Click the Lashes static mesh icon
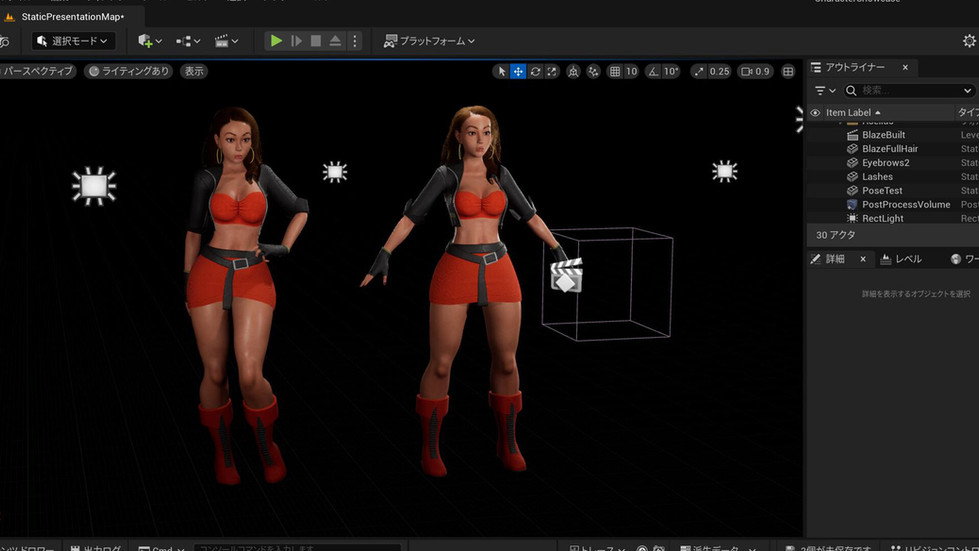979x551 pixels. coord(852,177)
